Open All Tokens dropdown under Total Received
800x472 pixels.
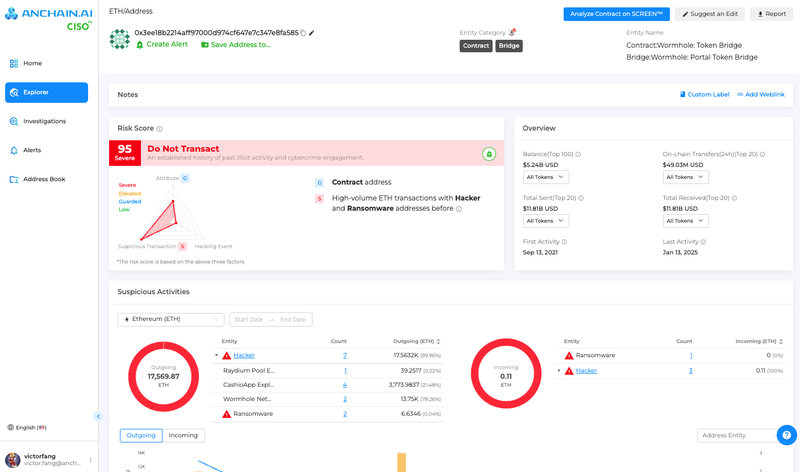(x=685, y=221)
